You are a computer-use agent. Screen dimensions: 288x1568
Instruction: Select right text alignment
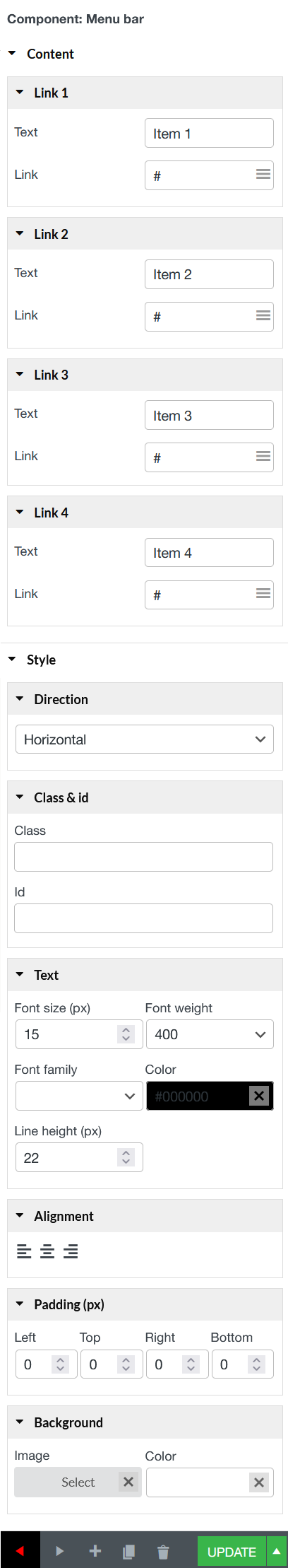[x=71, y=1251]
